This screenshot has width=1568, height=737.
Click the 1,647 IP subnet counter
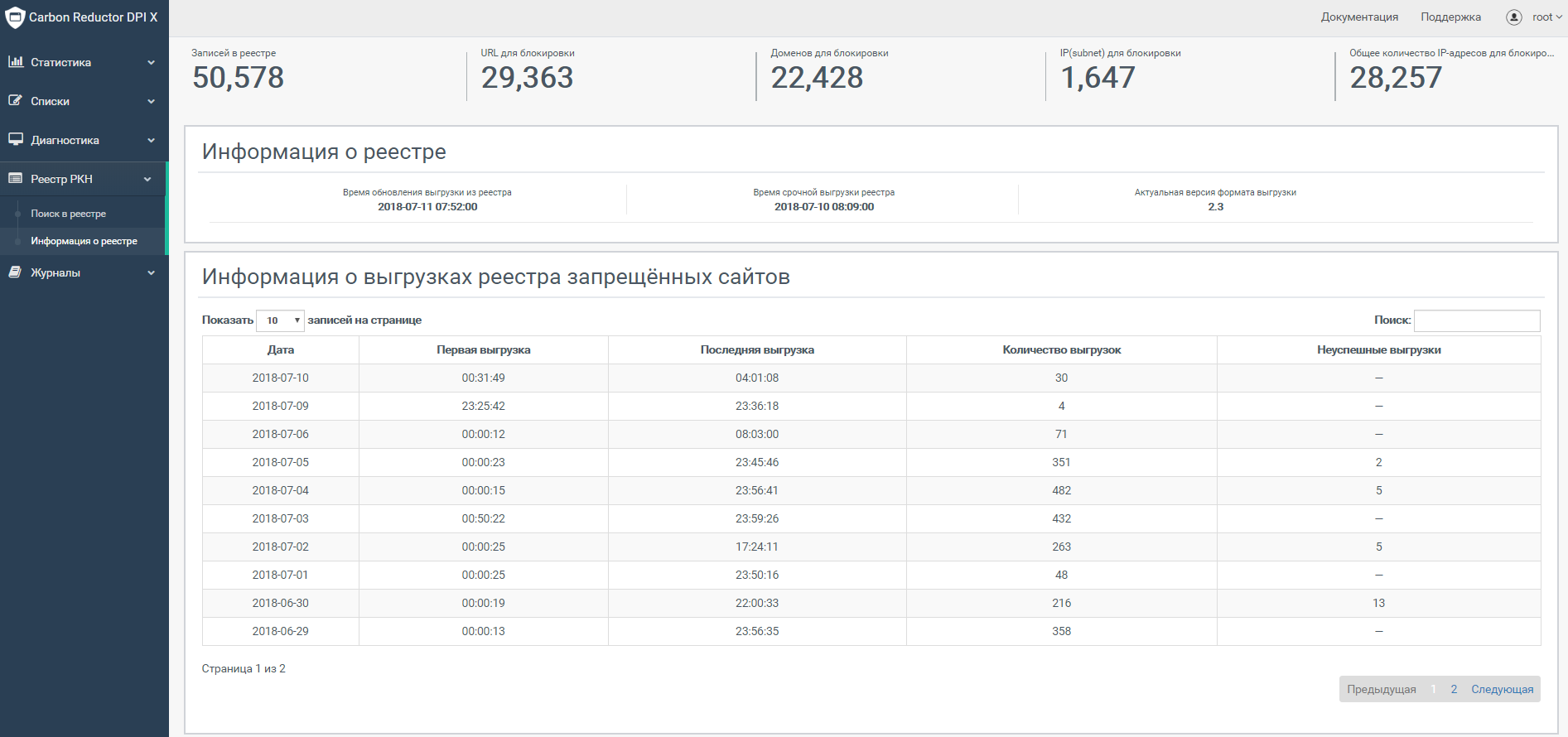point(1098,78)
